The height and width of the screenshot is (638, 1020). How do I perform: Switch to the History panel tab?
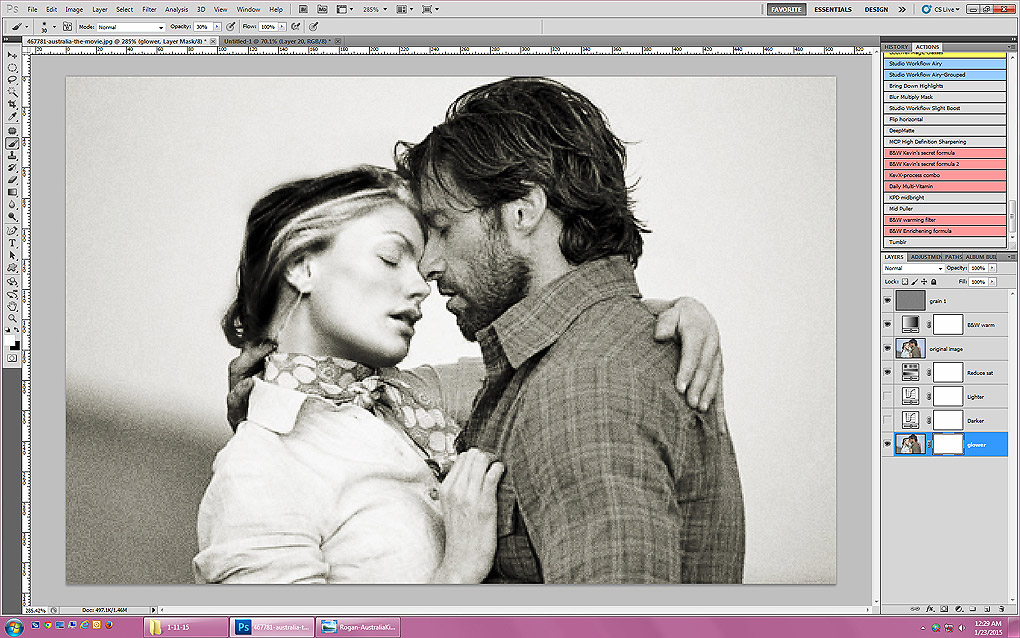tap(896, 47)
